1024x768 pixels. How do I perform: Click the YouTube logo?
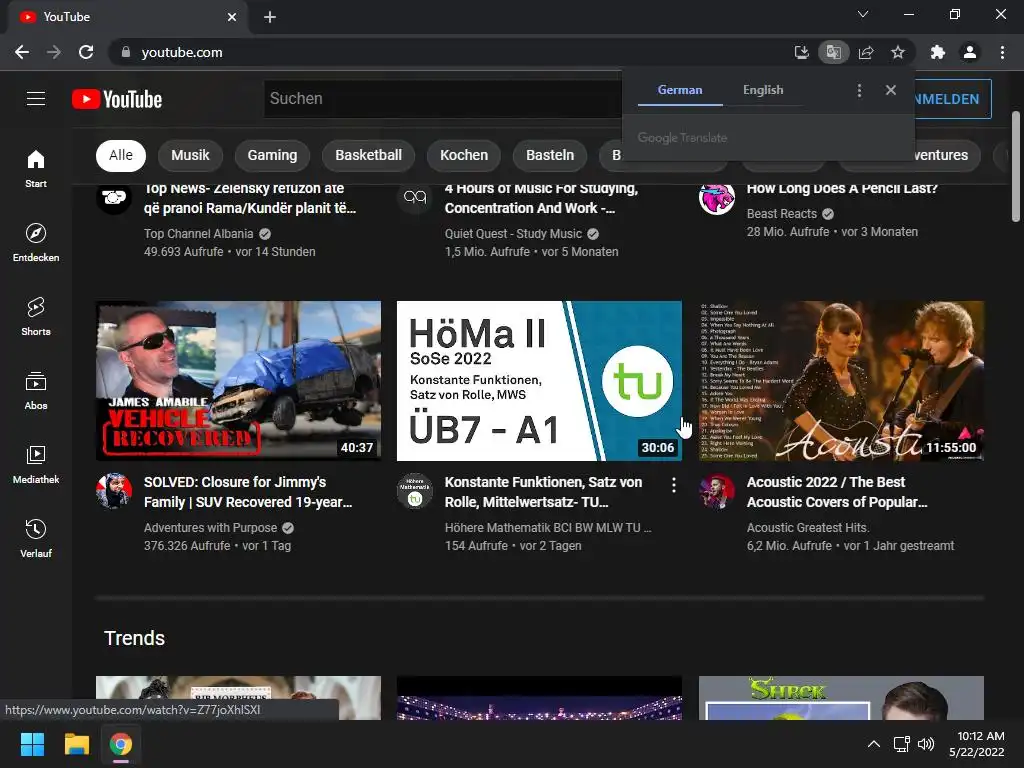point(117,99)
